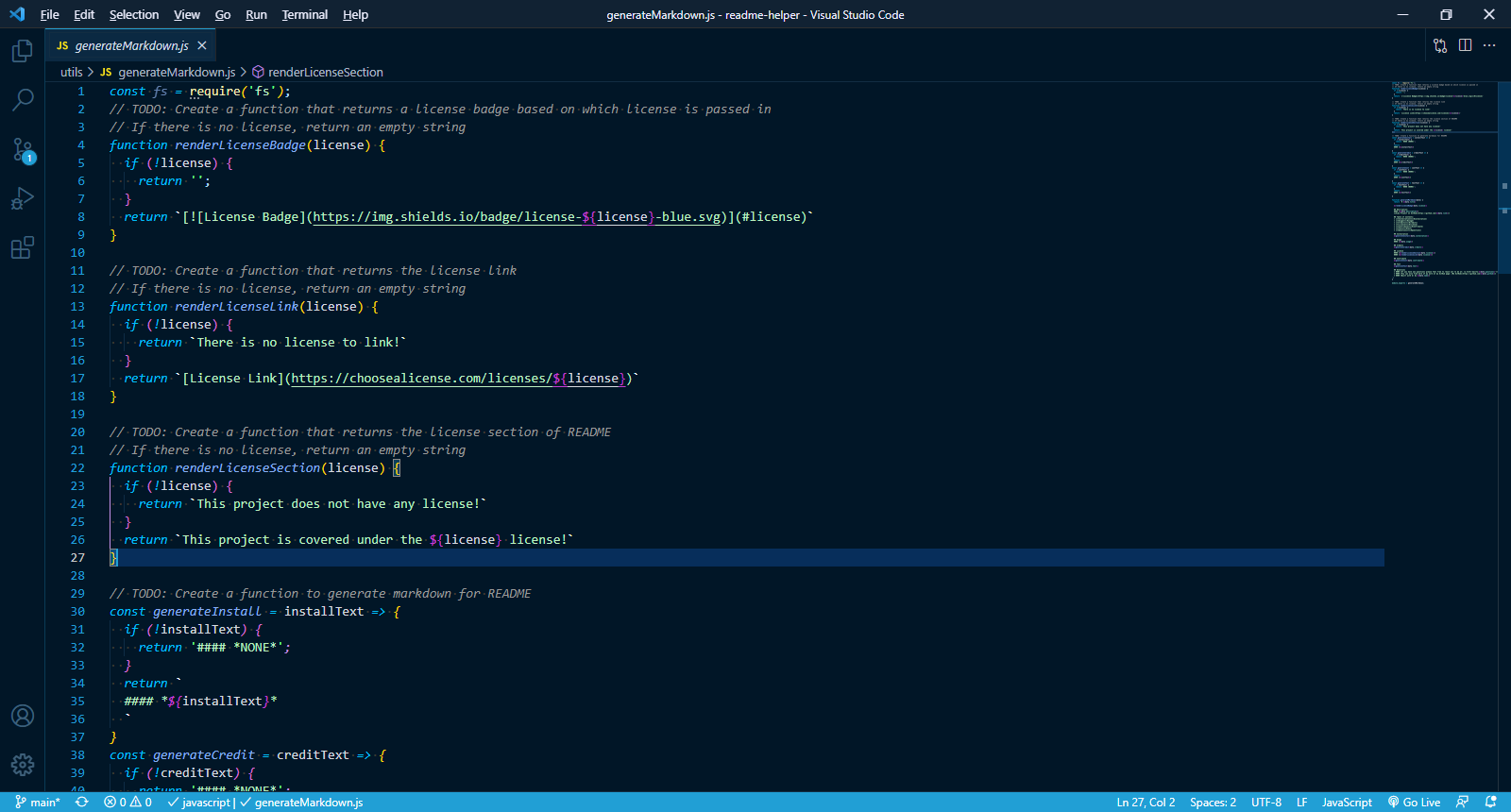Change language mode JavaScript
The height and width of the screenshot is (812, 1511).
1347,803
